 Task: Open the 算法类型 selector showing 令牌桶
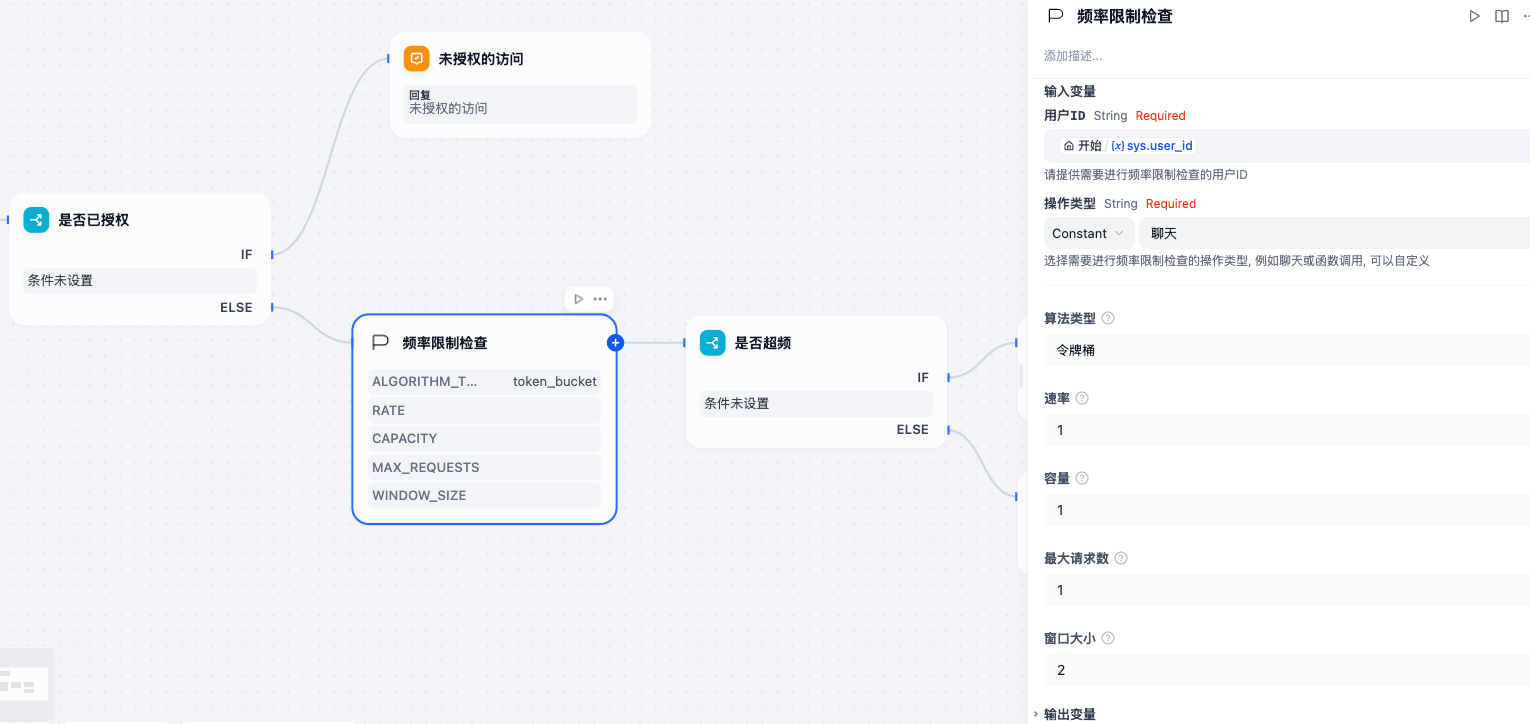(1286, 350)
